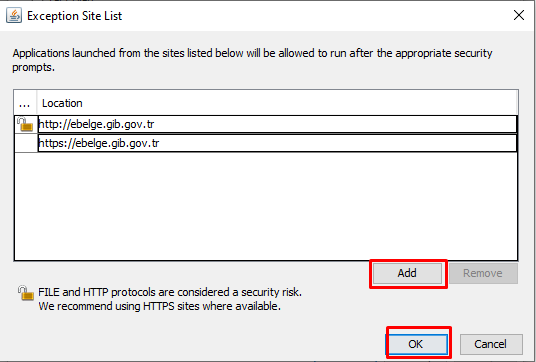The width and height of the screenshot is (536, 362).
Task: Click the Add button
Action: 407,273
